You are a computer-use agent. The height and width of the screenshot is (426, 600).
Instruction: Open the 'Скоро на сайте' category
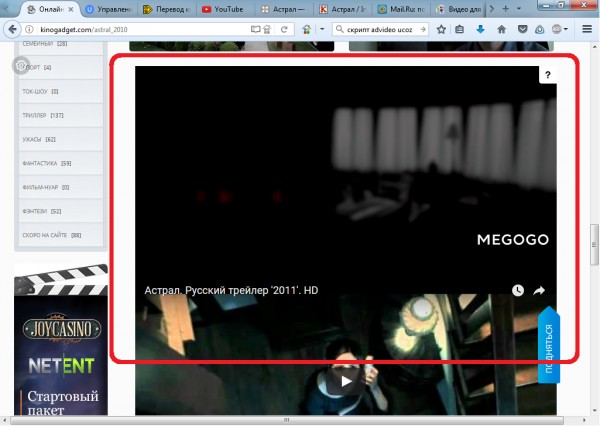(61, 235)
